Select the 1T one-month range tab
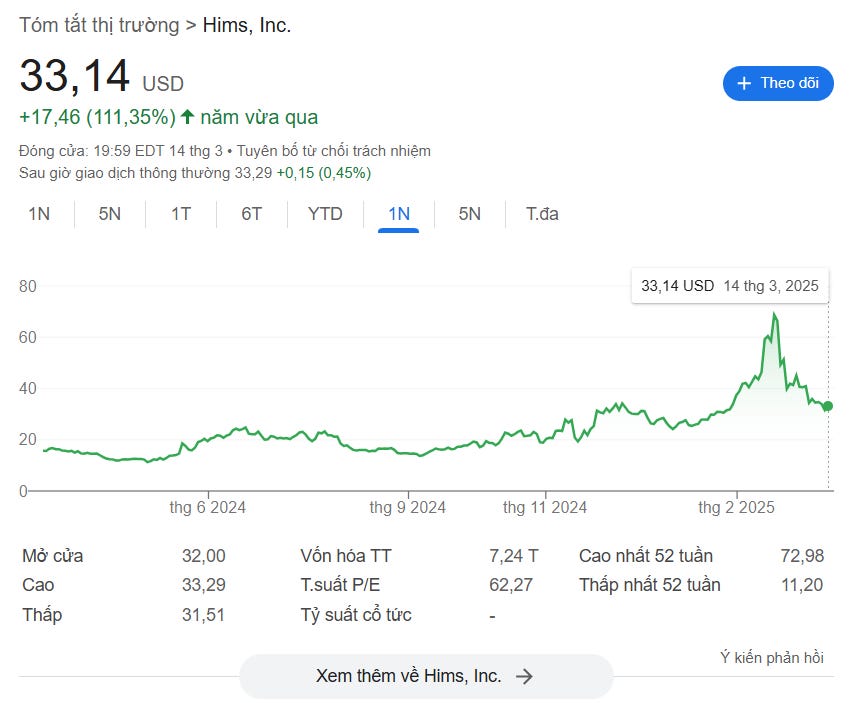 tap(180, 214)
